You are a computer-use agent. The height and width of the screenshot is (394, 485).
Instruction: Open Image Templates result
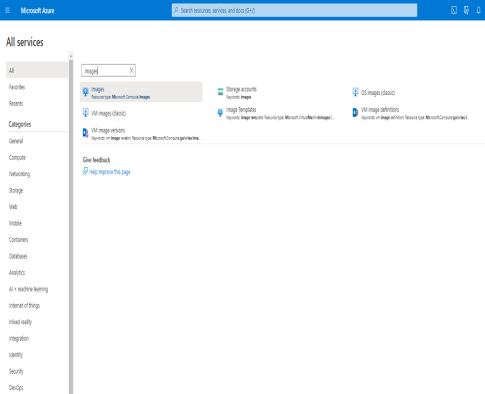coord(241,110)
